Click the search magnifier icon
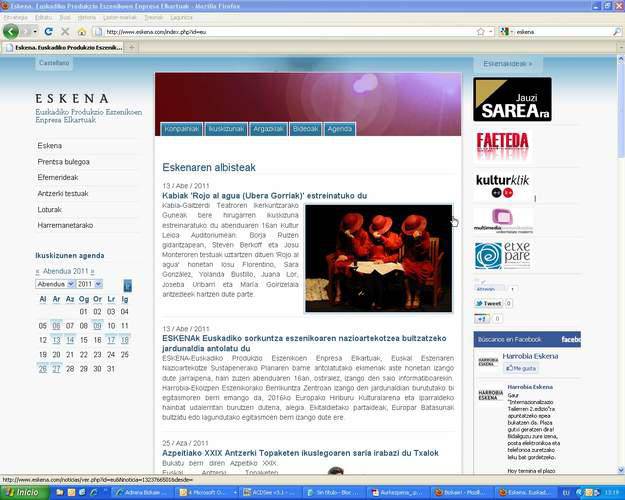 point(617,31)
